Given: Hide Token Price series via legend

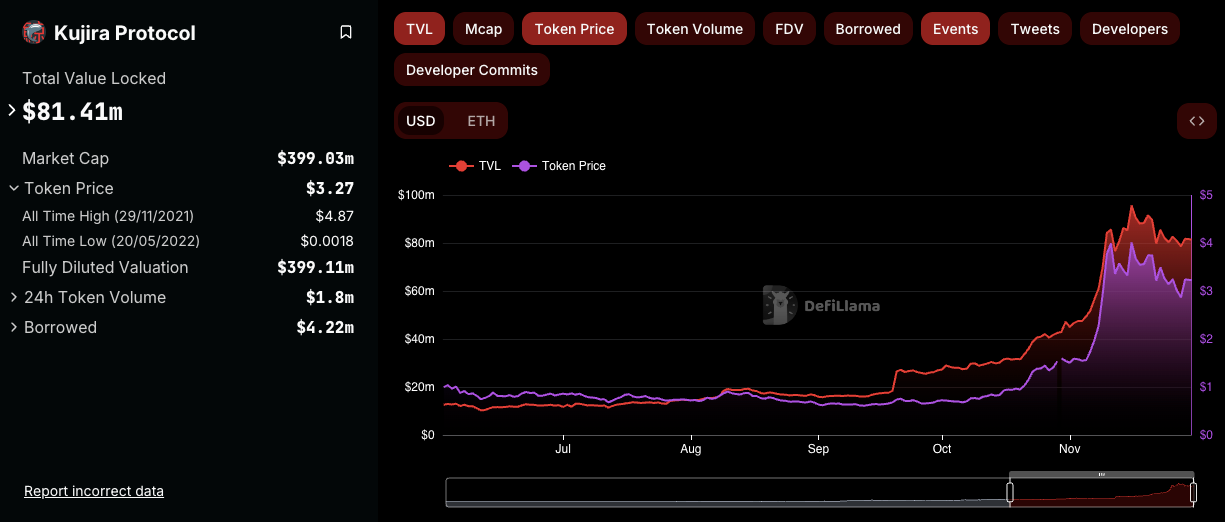Looking at the screenshot, I should pos(560,166).
